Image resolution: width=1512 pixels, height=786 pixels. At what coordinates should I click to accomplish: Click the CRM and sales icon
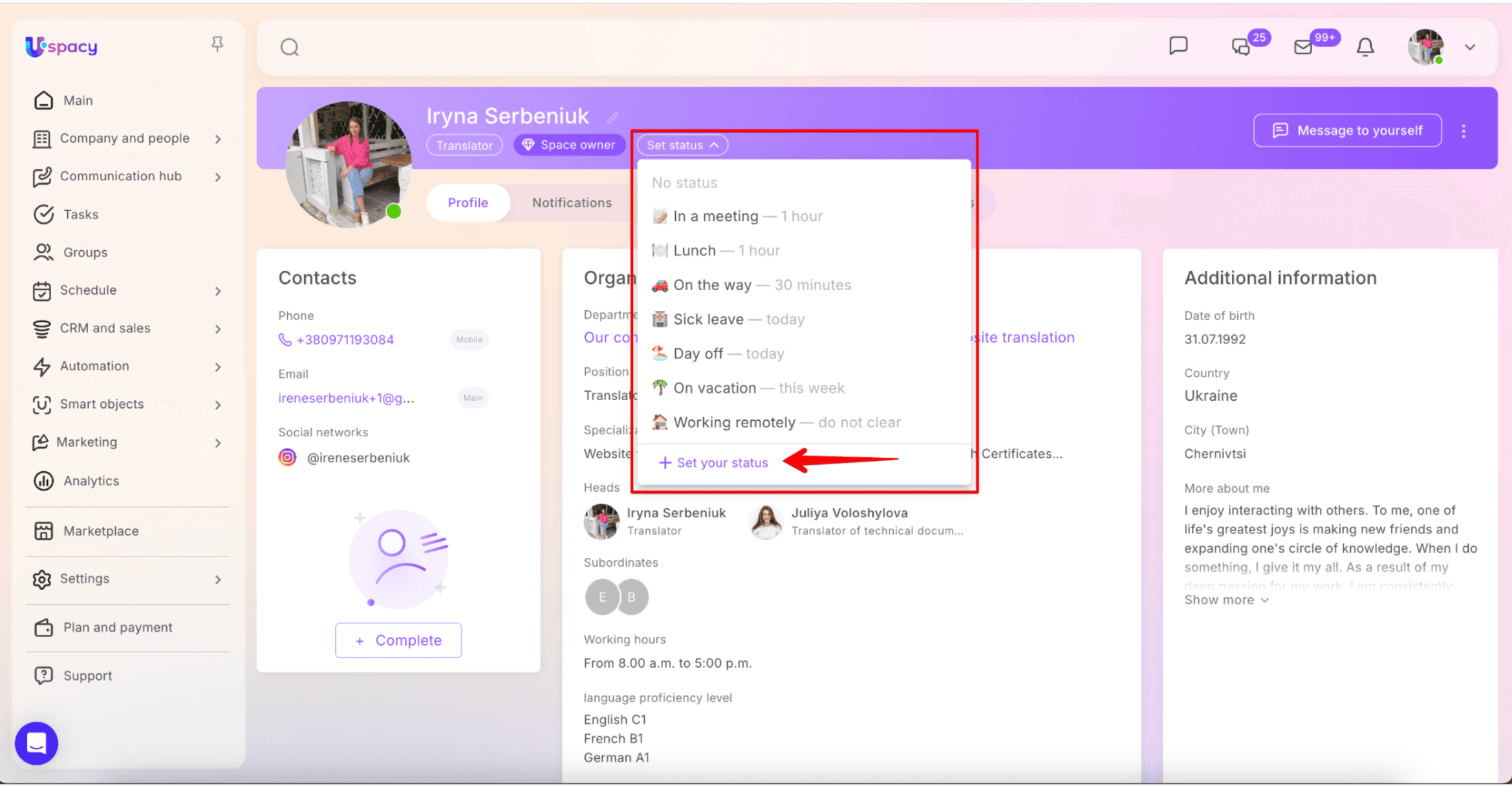(42, 328)
